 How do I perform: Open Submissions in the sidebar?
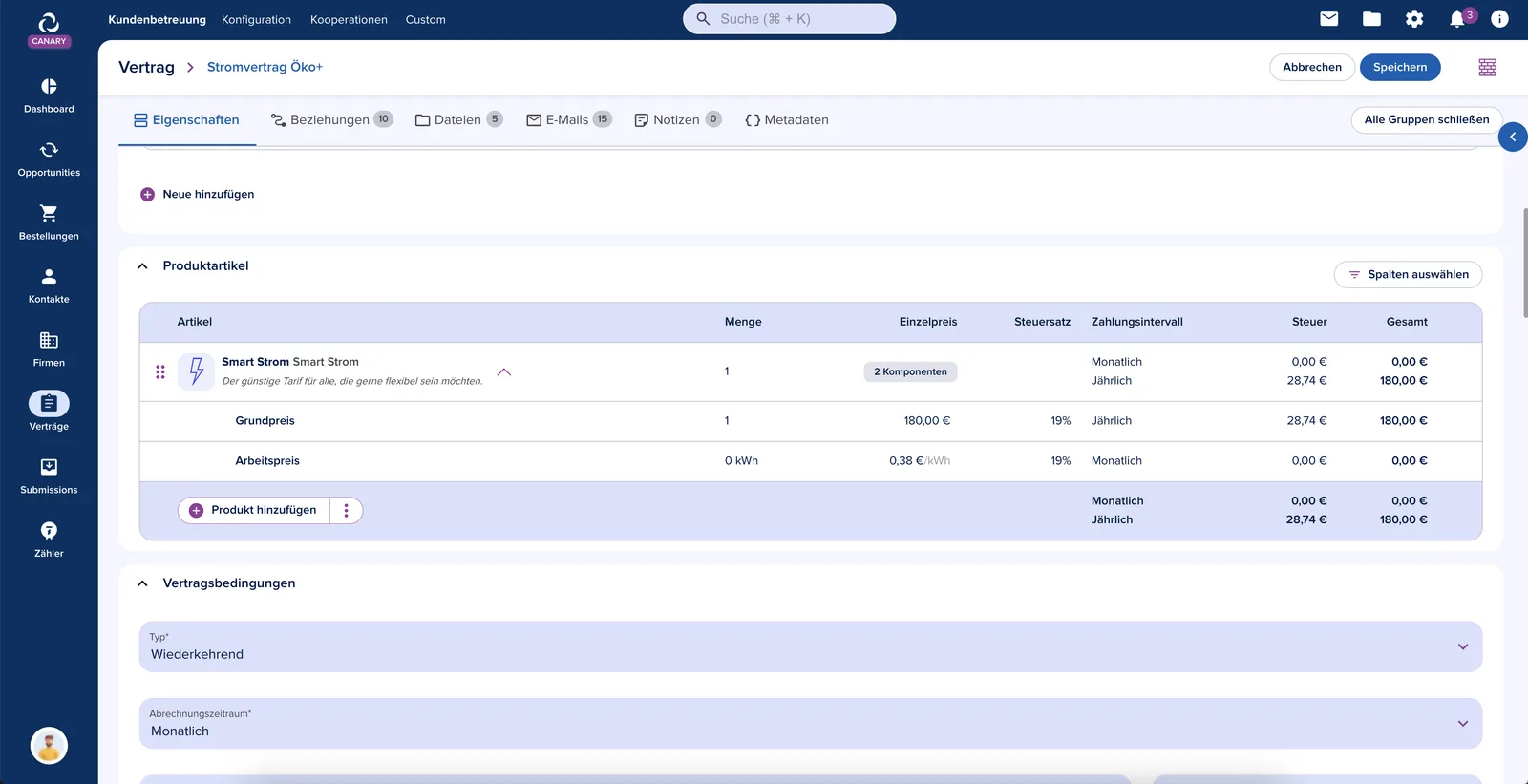[x=49, y=477]
